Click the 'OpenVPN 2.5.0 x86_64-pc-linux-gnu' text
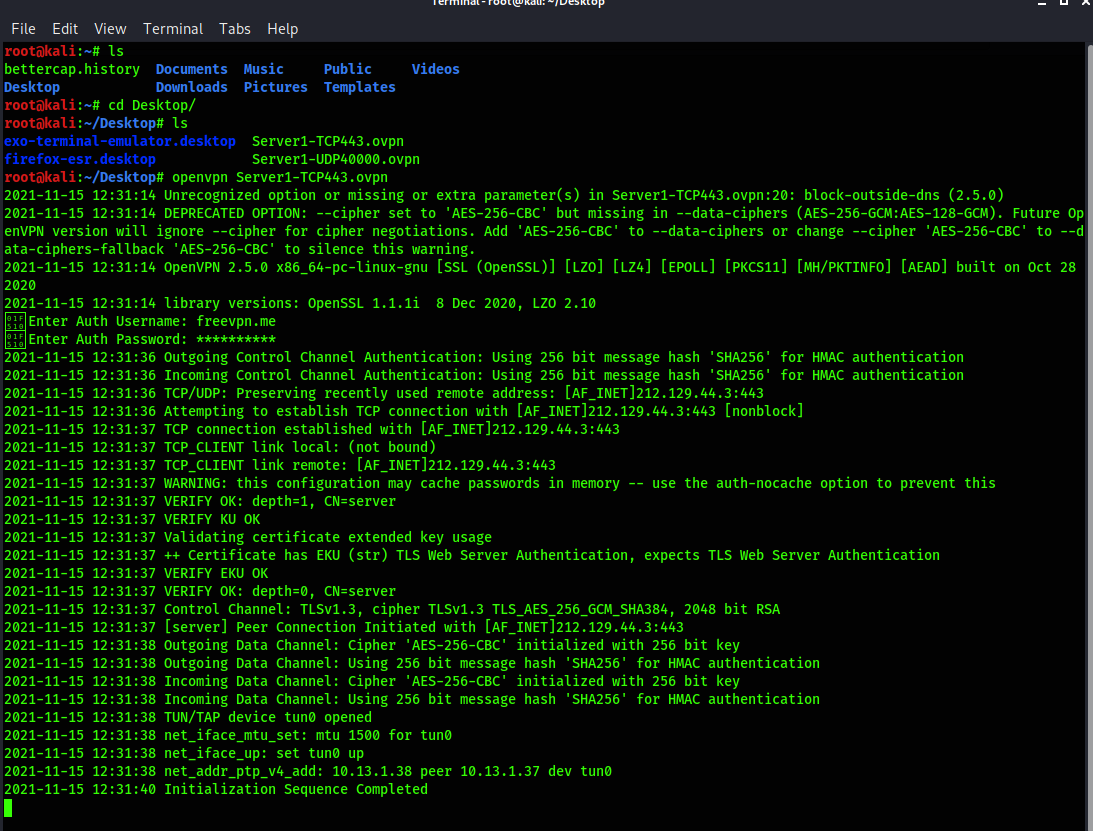Screen dimensions: 1093x831 (x=296, y=267)
